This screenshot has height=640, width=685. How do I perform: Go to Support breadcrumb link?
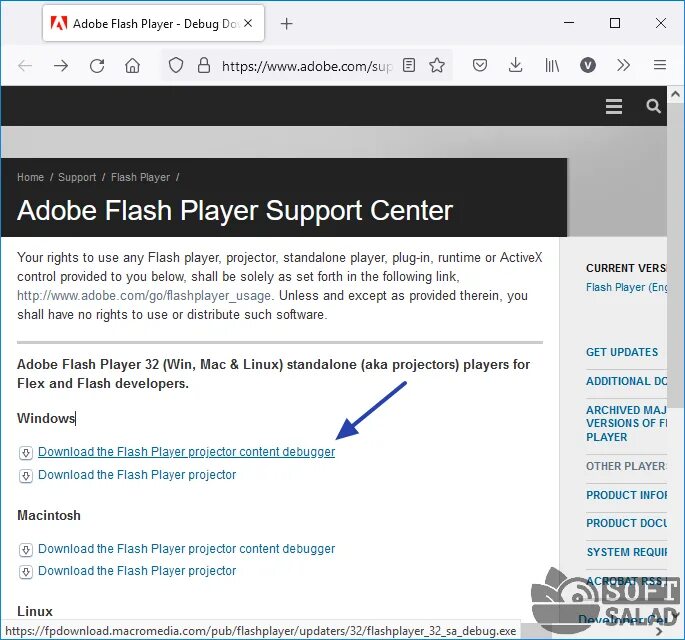77,177
